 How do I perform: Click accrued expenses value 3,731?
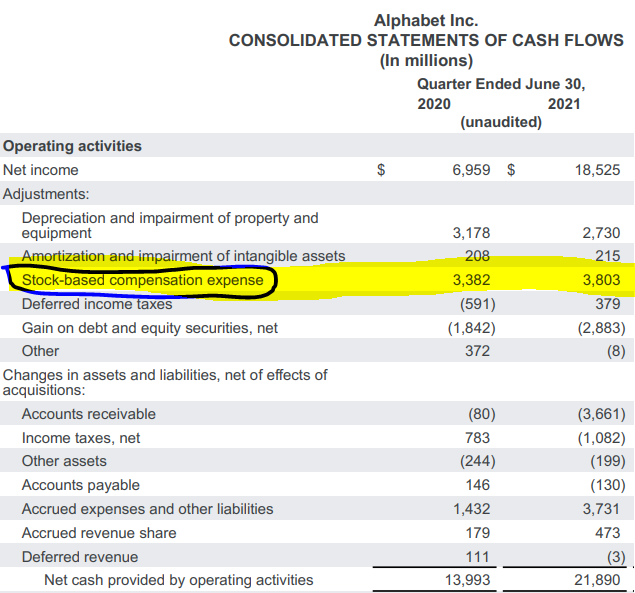pyautogui.click(x=601, y=509)
